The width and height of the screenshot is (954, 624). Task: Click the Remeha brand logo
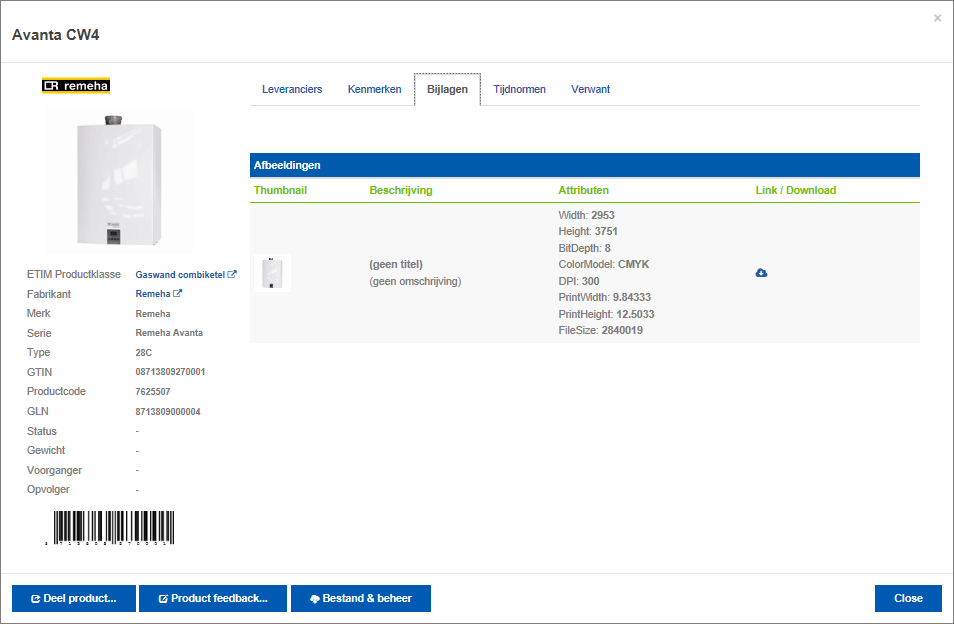tap(76, 86)
